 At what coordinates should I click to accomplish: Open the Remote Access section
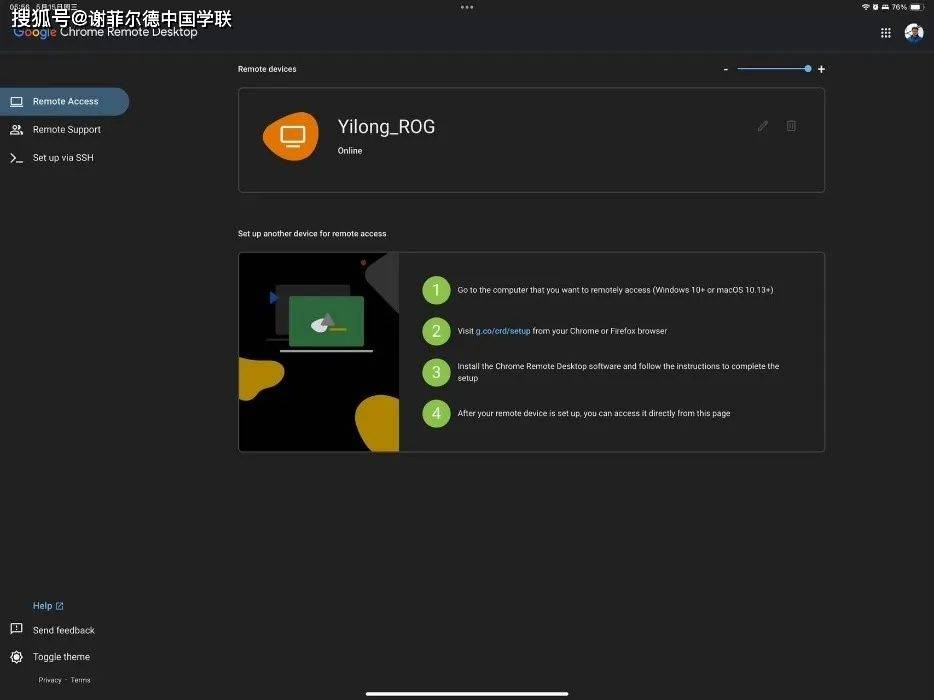click(x=64, y=101)
